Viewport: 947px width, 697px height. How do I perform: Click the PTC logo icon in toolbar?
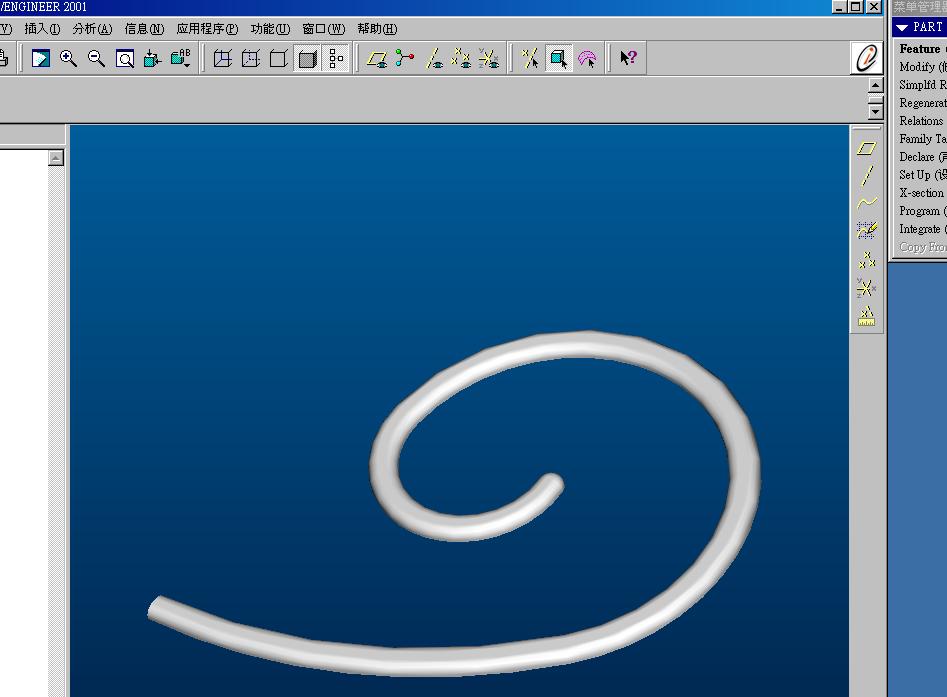pos(865,59)
